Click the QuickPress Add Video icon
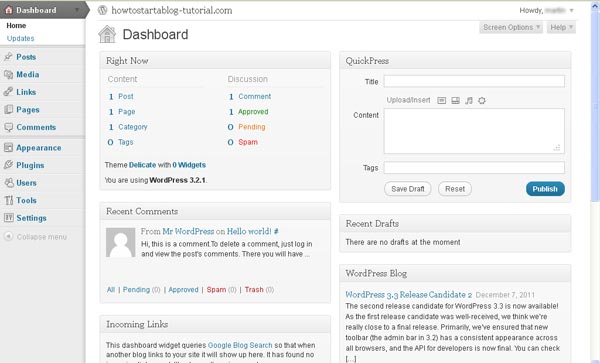This screenshot has width=600, height=363. point(455,100)
